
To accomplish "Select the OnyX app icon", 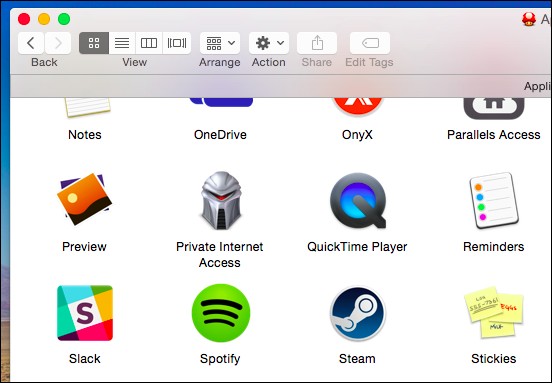I will click(358, 107).
